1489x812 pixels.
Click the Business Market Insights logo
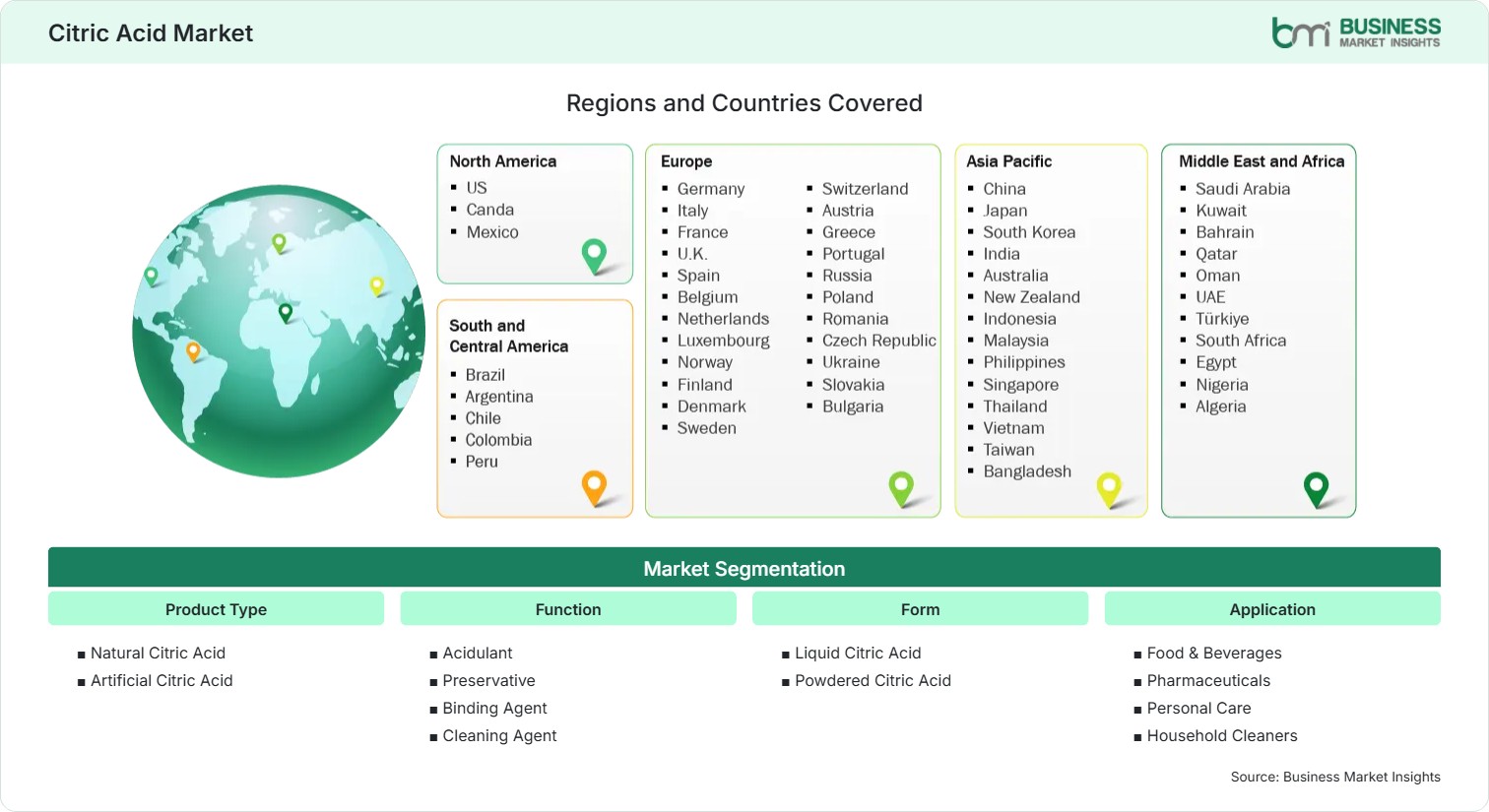click(x=1356, y=32)
